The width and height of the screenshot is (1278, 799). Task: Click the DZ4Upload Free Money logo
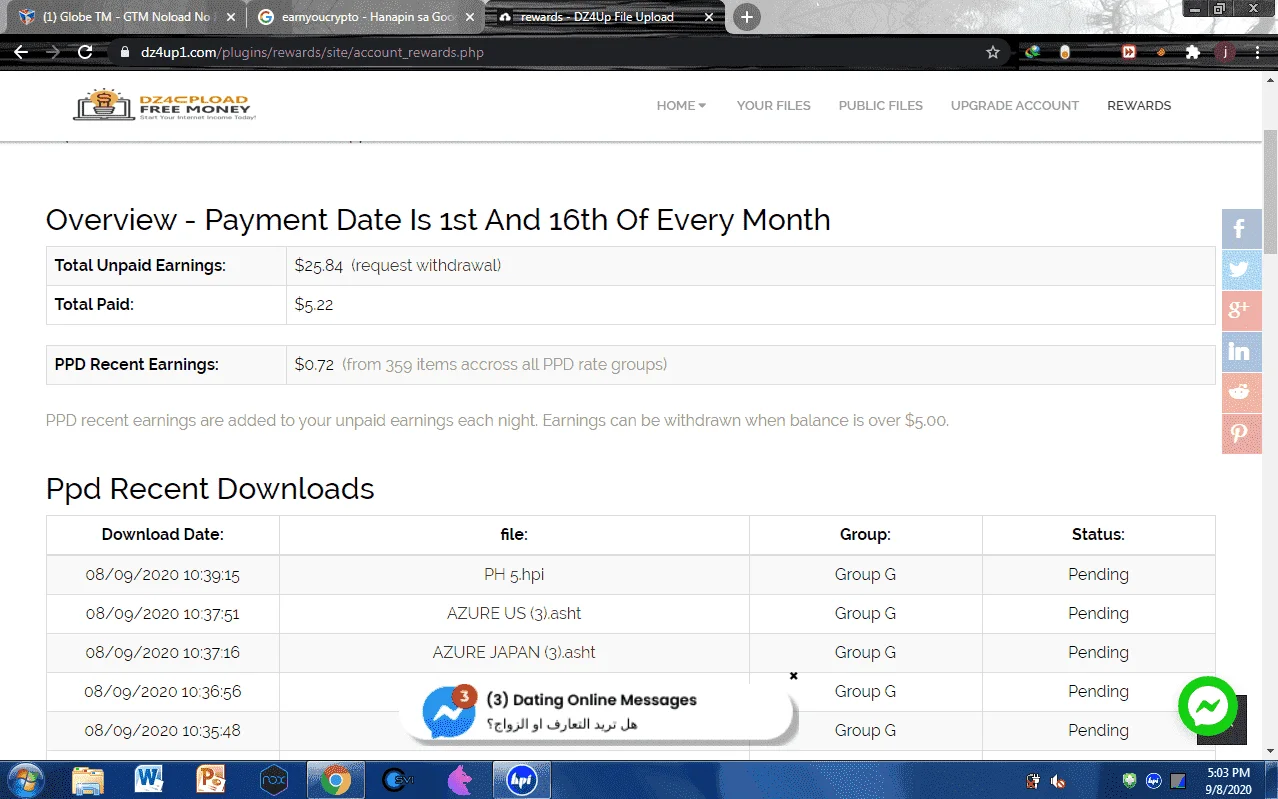point(165,105)
